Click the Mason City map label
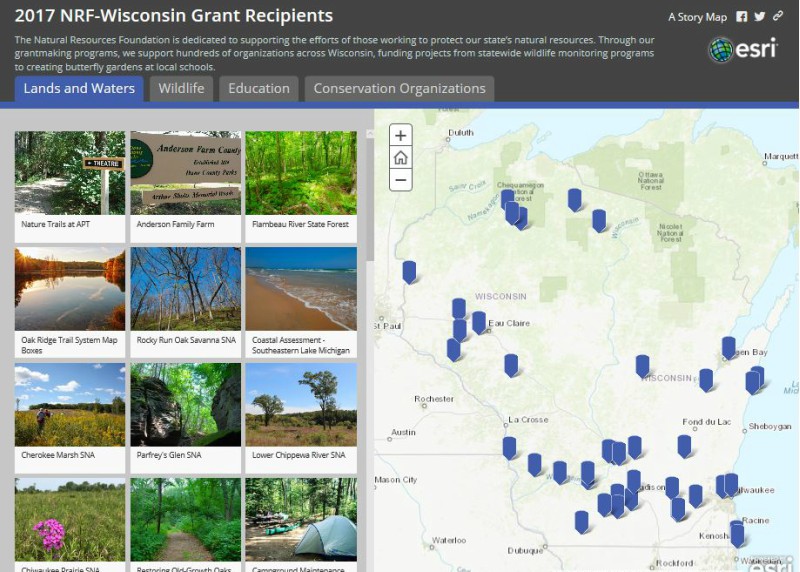Image resolution: width=800 pixels, height=572 pixels. [x=395, y=480]
